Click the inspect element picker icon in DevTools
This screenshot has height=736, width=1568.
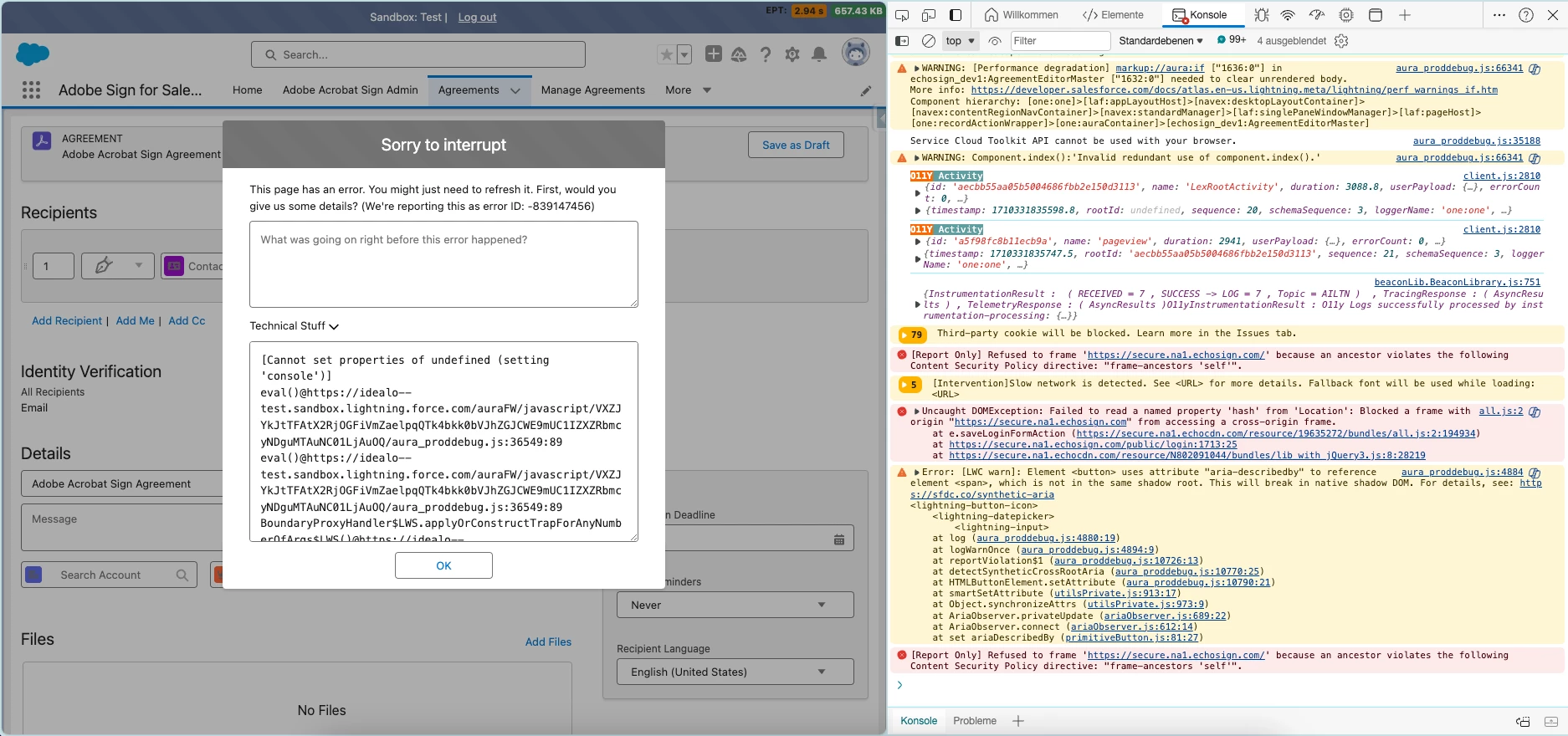point(902,15)
